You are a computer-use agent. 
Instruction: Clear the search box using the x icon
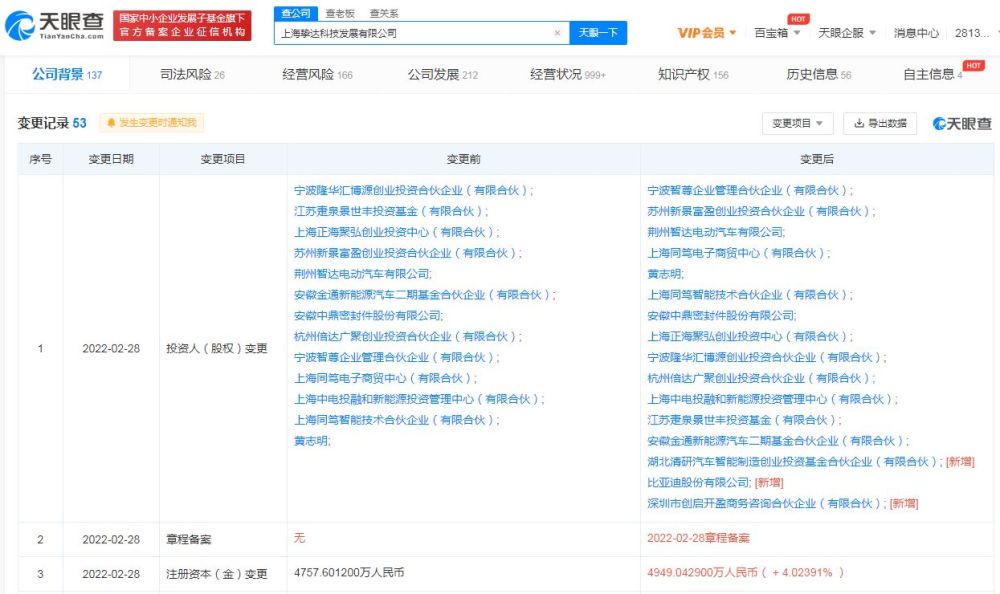[x=557, y=33]
